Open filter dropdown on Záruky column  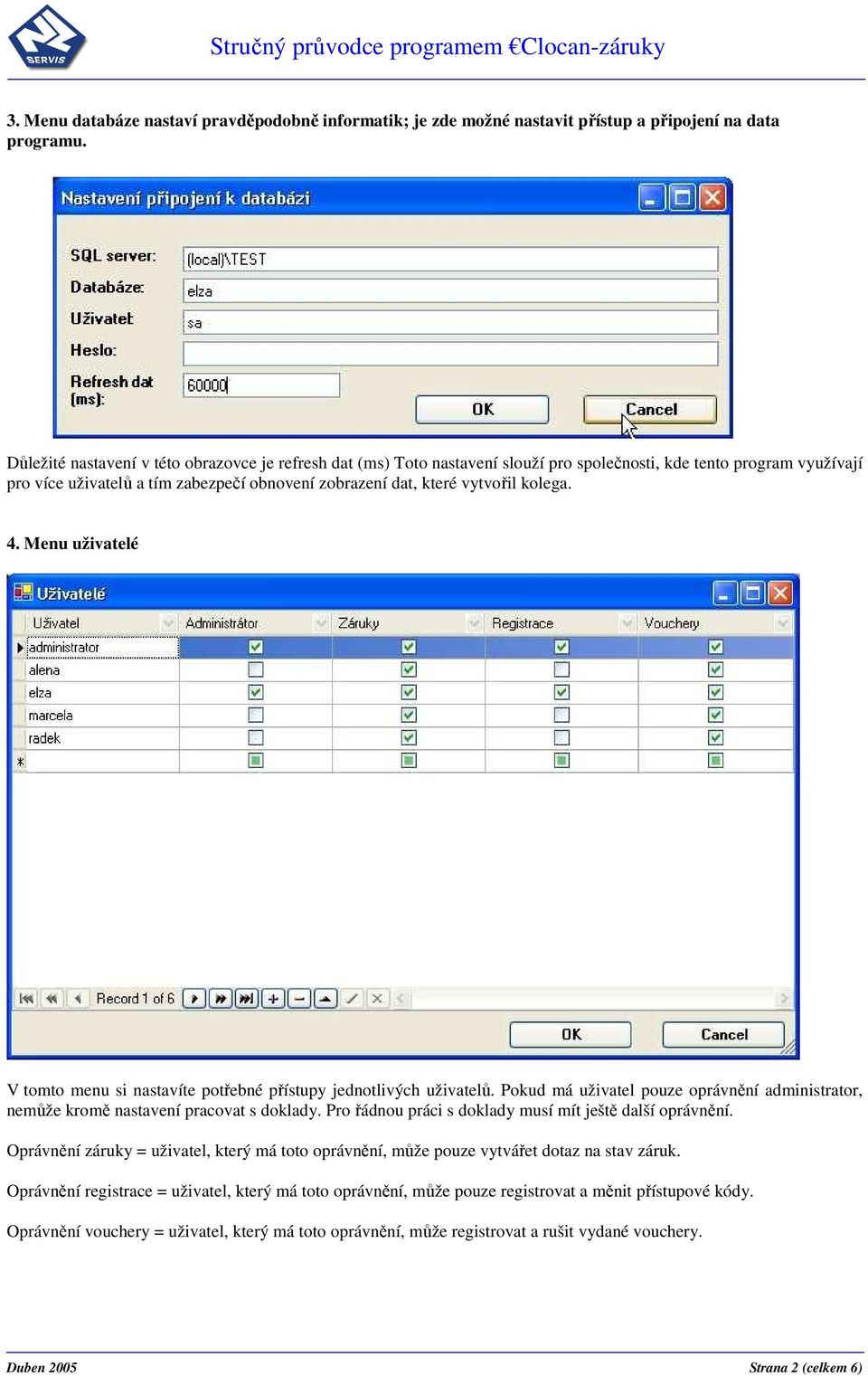pos(475,623)
